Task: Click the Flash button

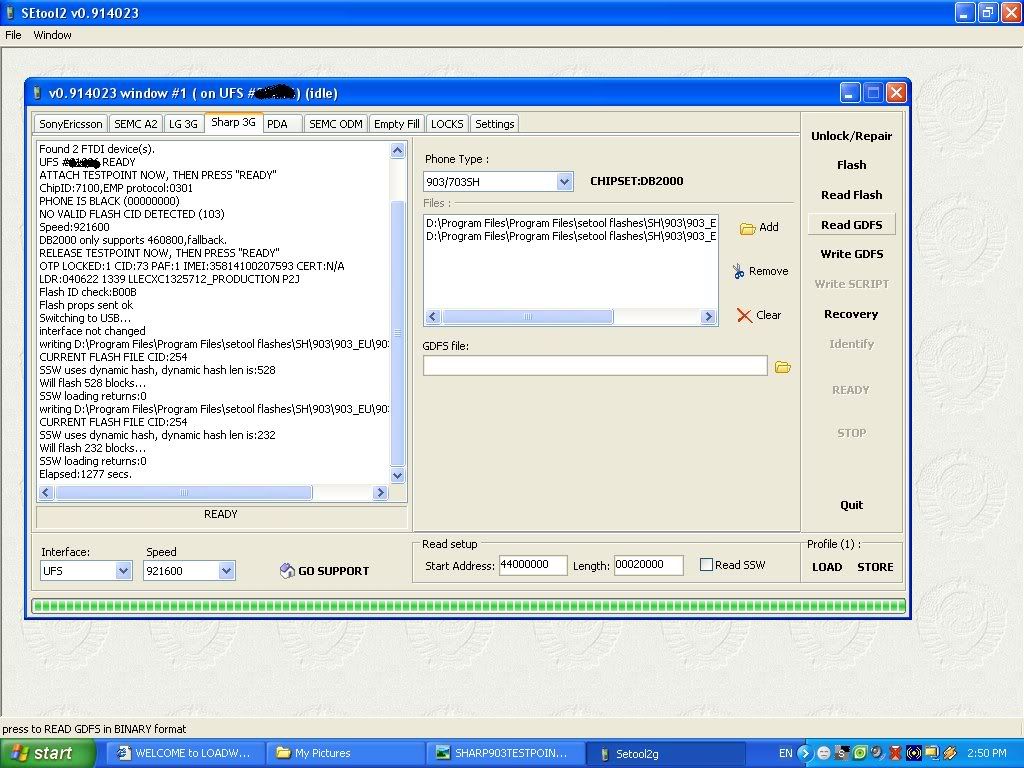Action: [x=852, y=165]
